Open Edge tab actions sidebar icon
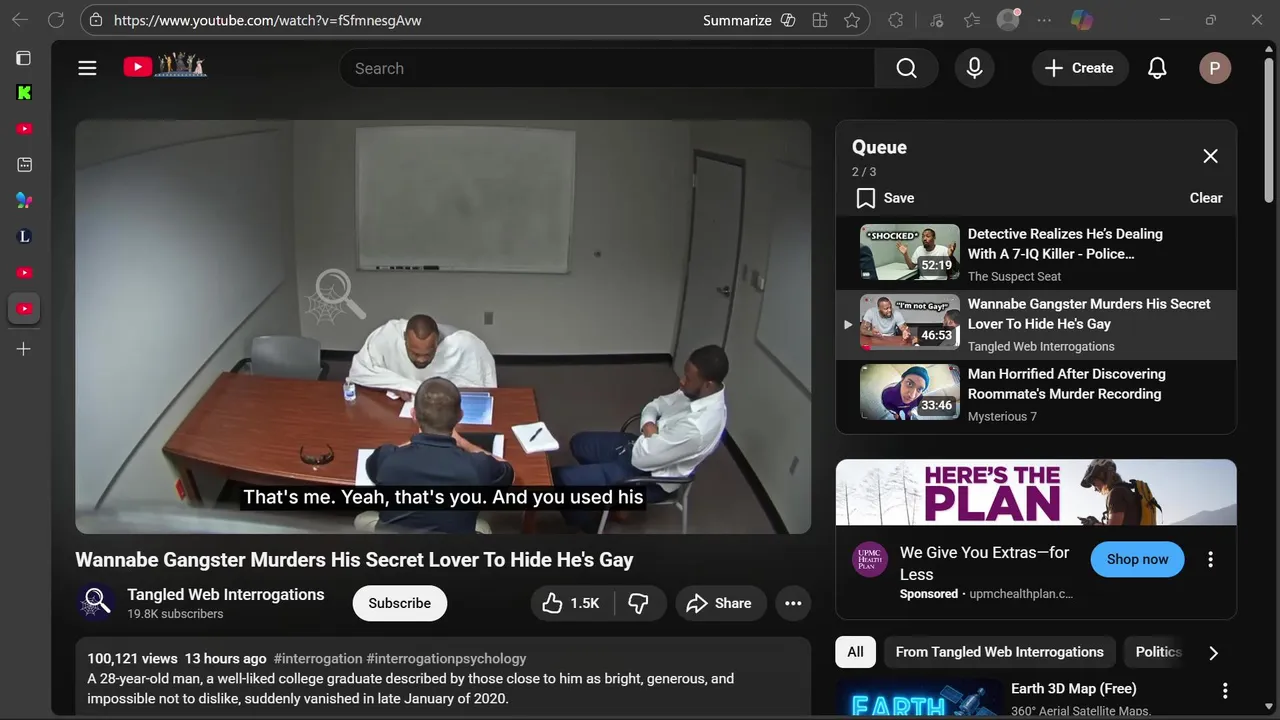The image size is (1280, 720). (24, 58)
